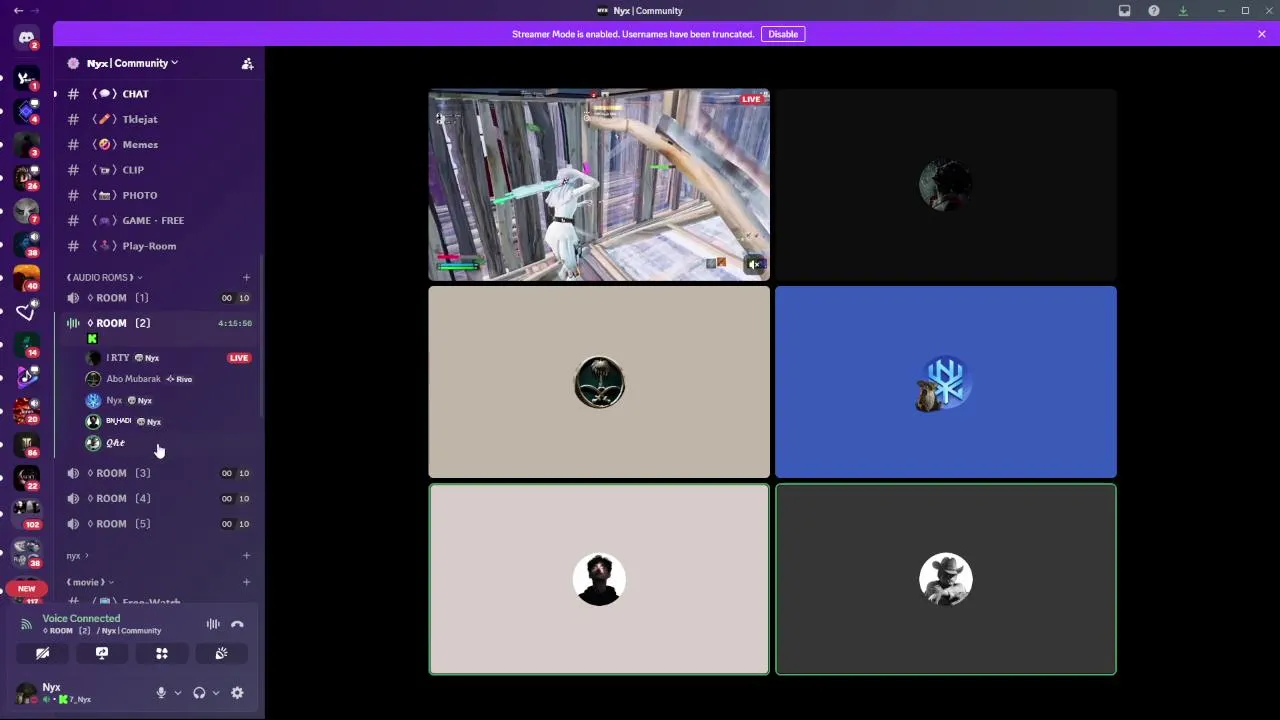Share your screen from voice panel

click(x=102, y=653)
